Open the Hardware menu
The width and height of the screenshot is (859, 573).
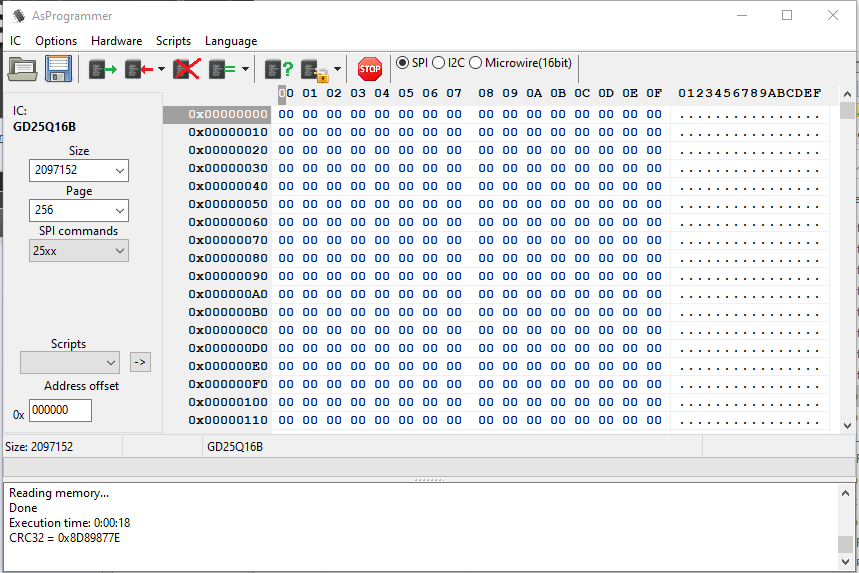point(116,41)
